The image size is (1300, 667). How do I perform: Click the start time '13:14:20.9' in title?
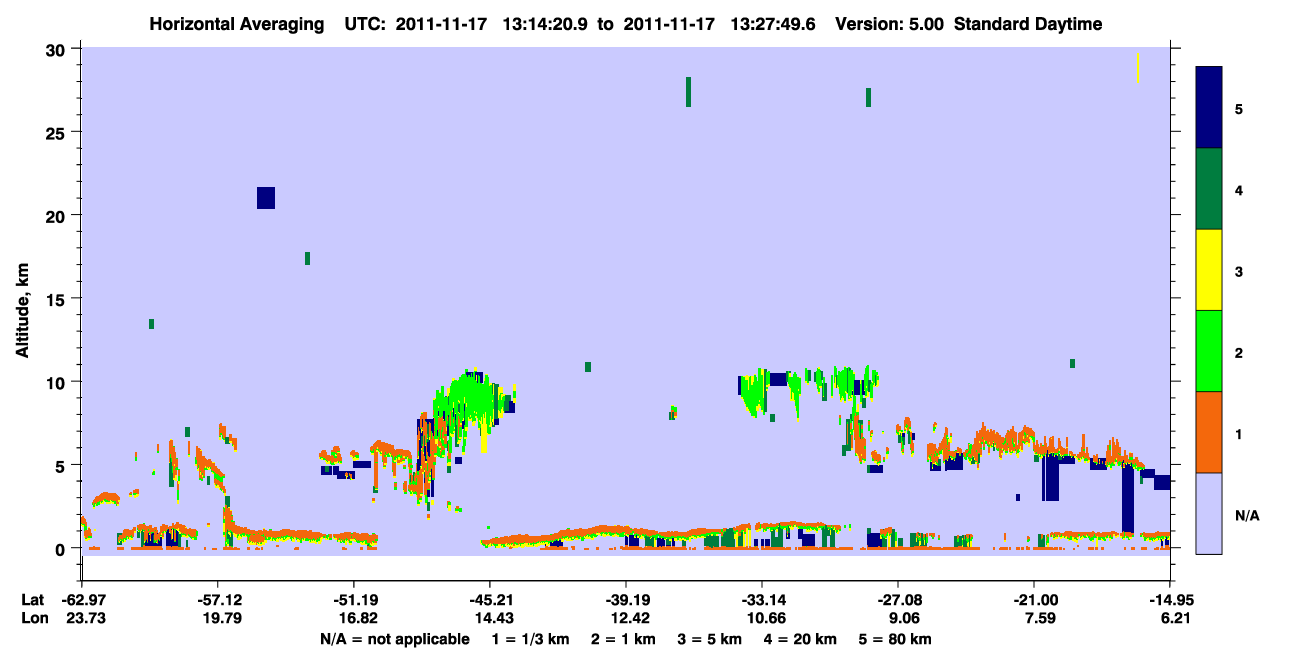pyautogui.click(x=547, y=24)
